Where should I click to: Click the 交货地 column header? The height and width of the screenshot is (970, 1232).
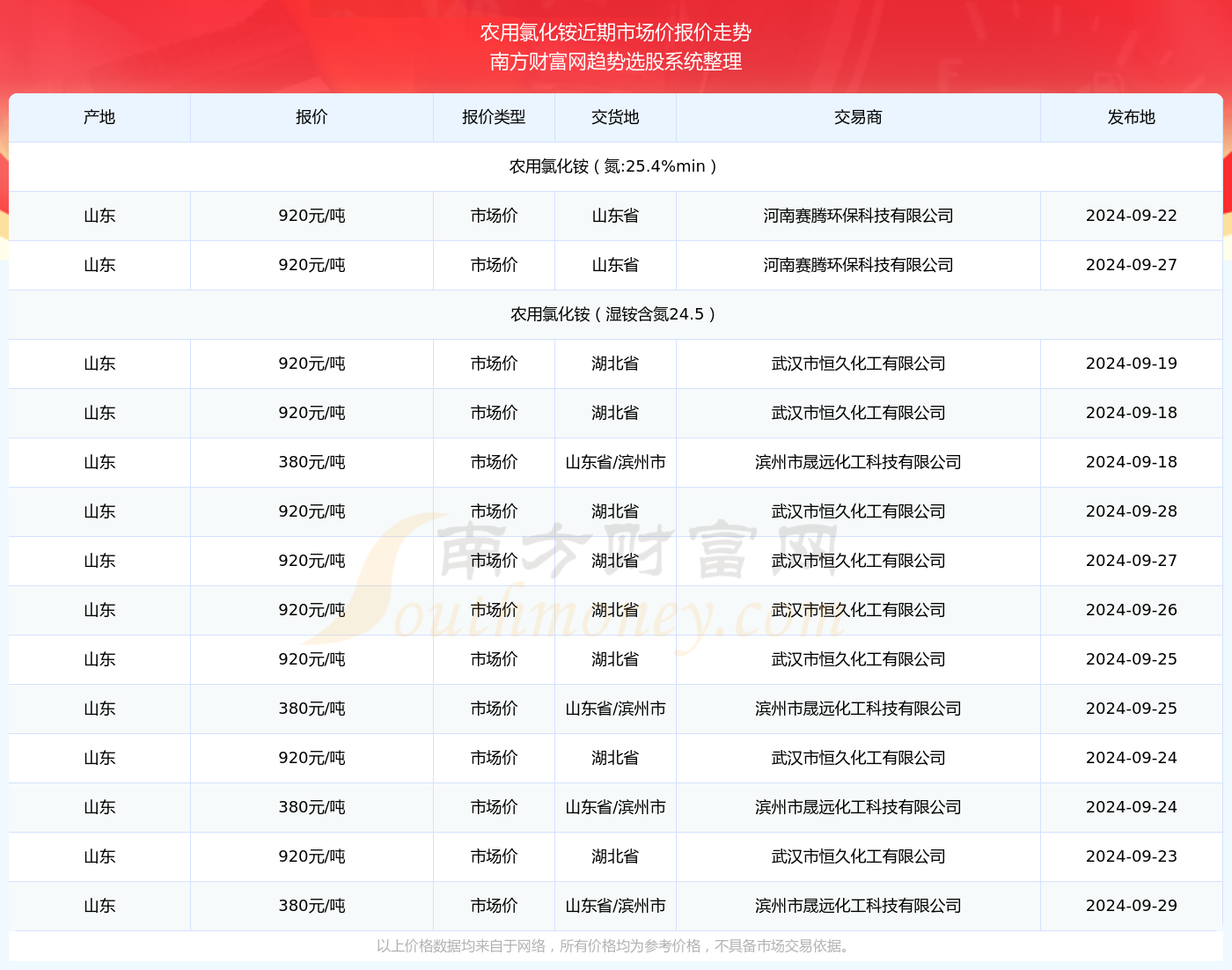pos(615,117)
